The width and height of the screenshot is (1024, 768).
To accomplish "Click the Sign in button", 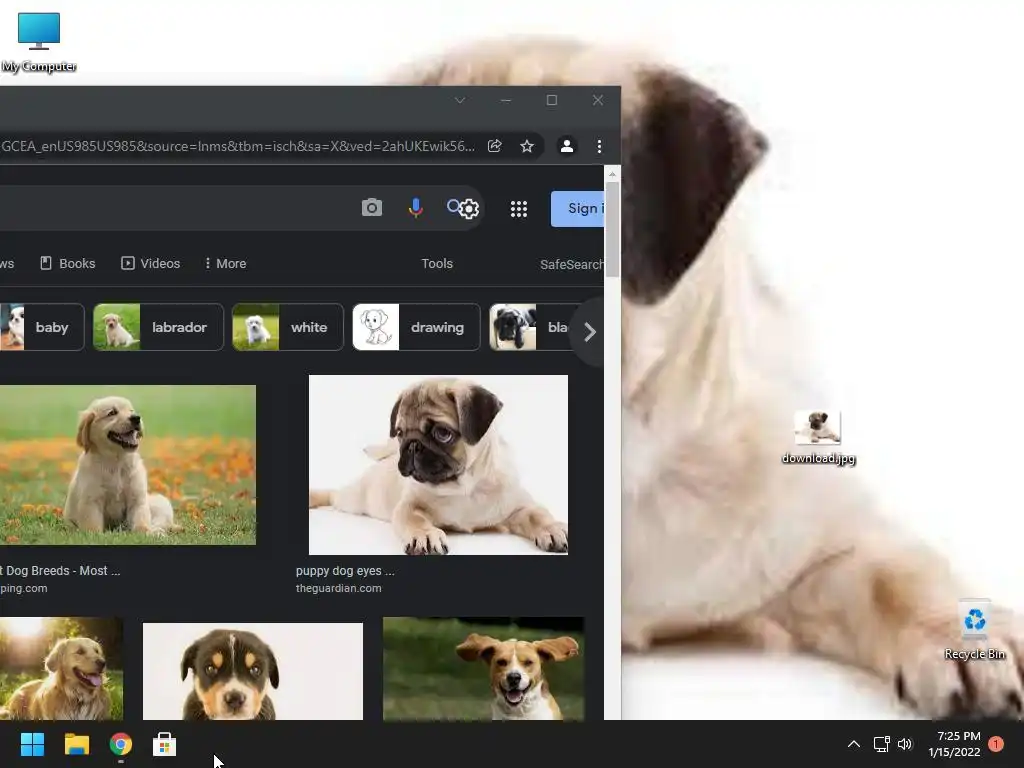I will pyautogui.click(x=577, y=209).
